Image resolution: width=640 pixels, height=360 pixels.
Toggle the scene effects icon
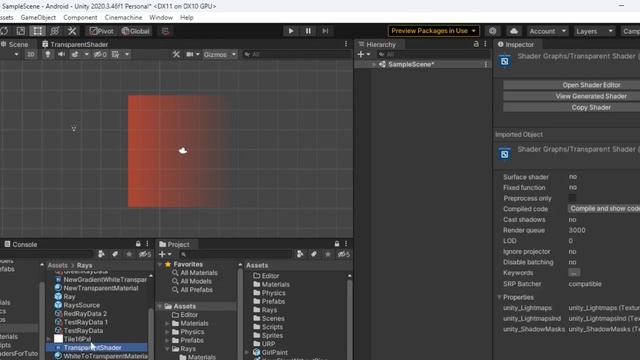coord(75,54)
